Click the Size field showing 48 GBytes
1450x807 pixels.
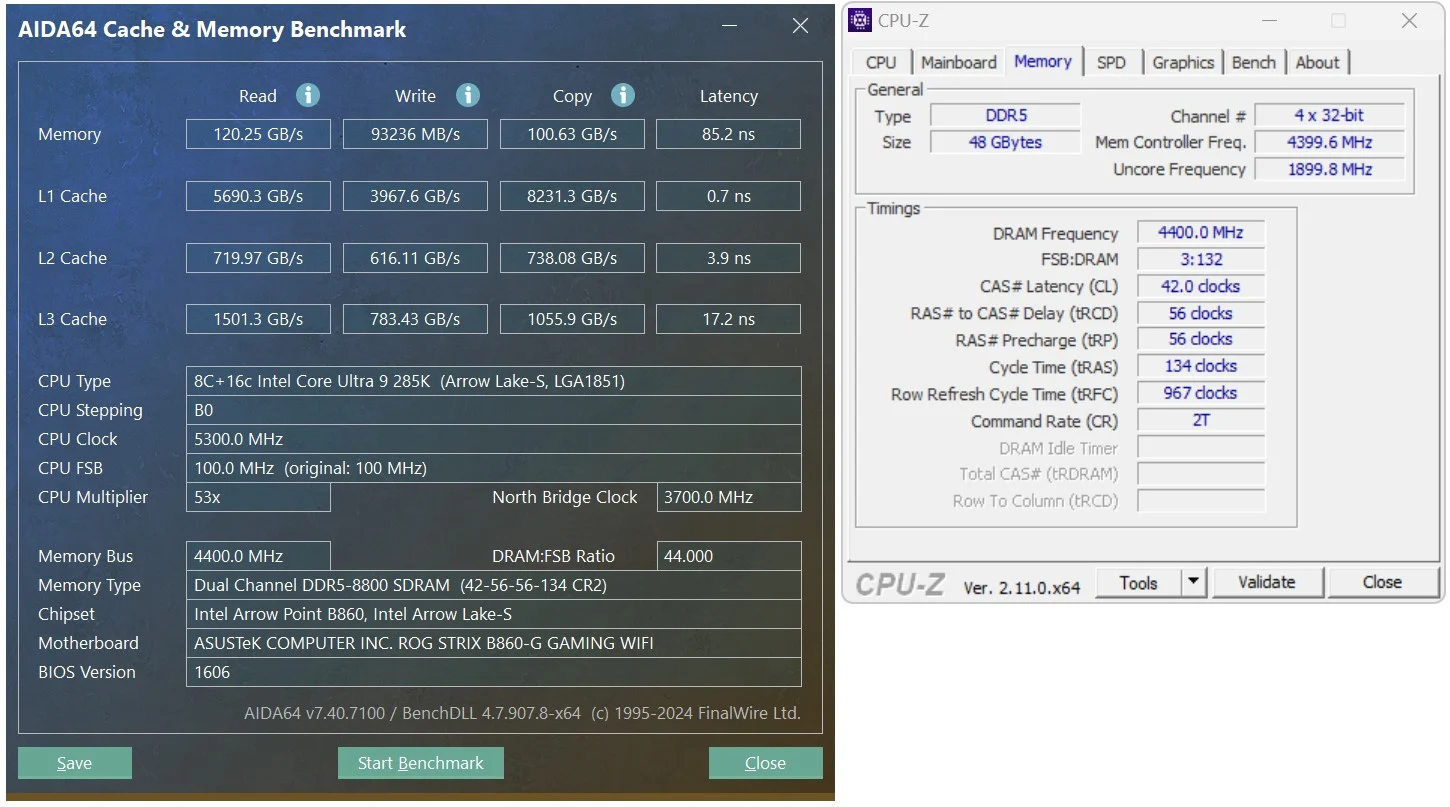click(x=1005, y=142)
